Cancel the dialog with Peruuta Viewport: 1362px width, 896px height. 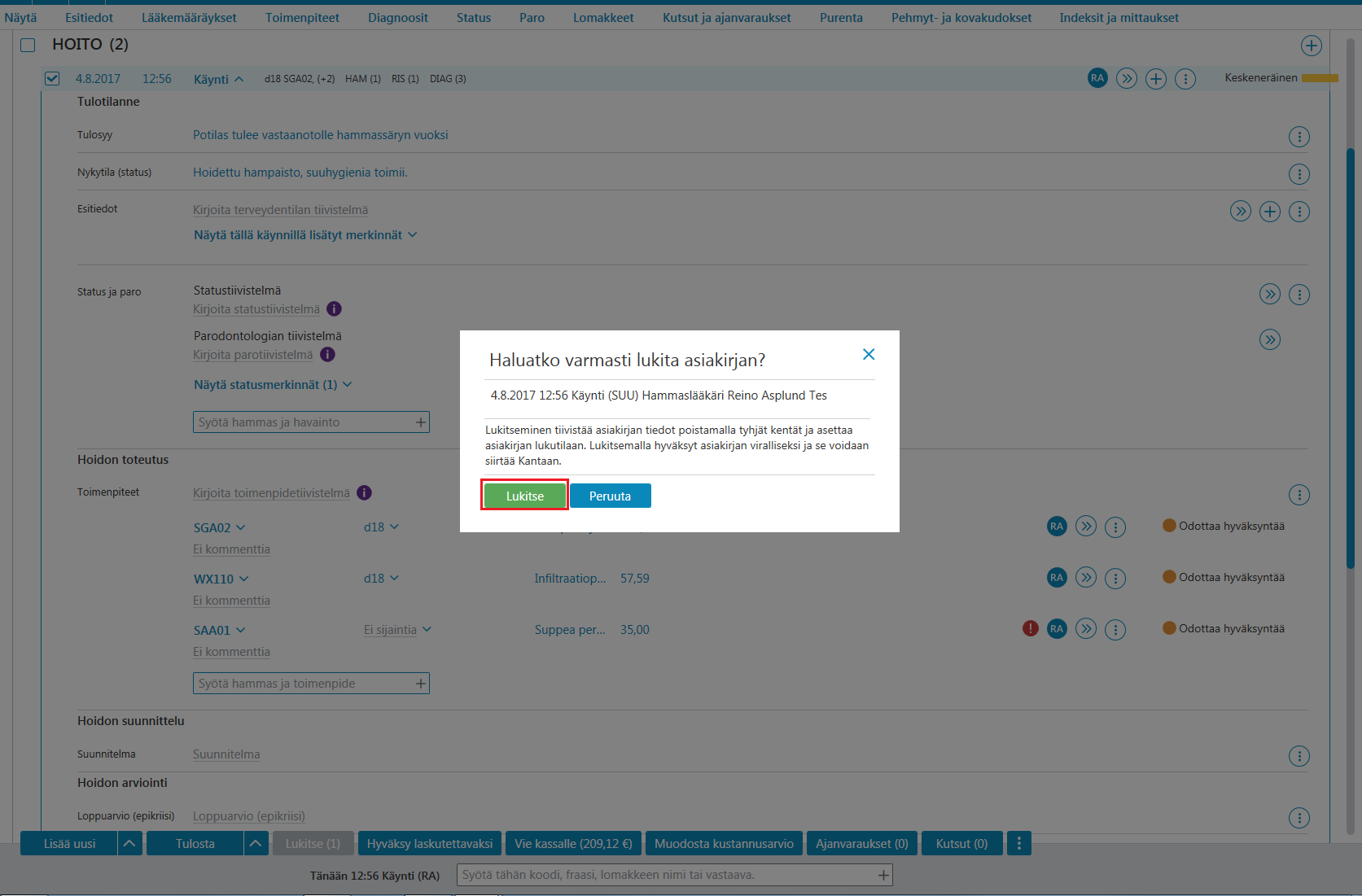coord(610,496)
